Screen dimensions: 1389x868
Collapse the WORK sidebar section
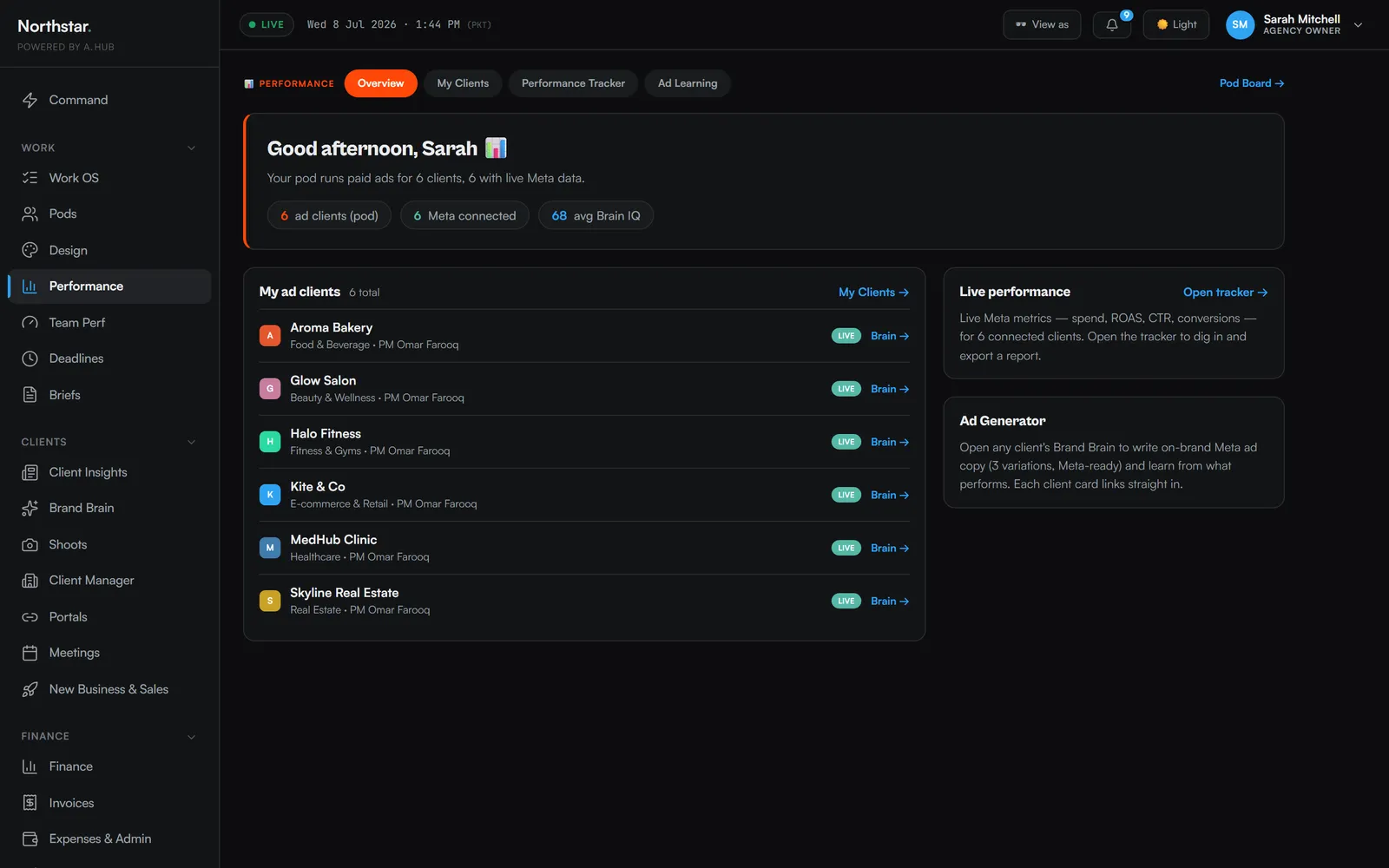pos(191,148)
